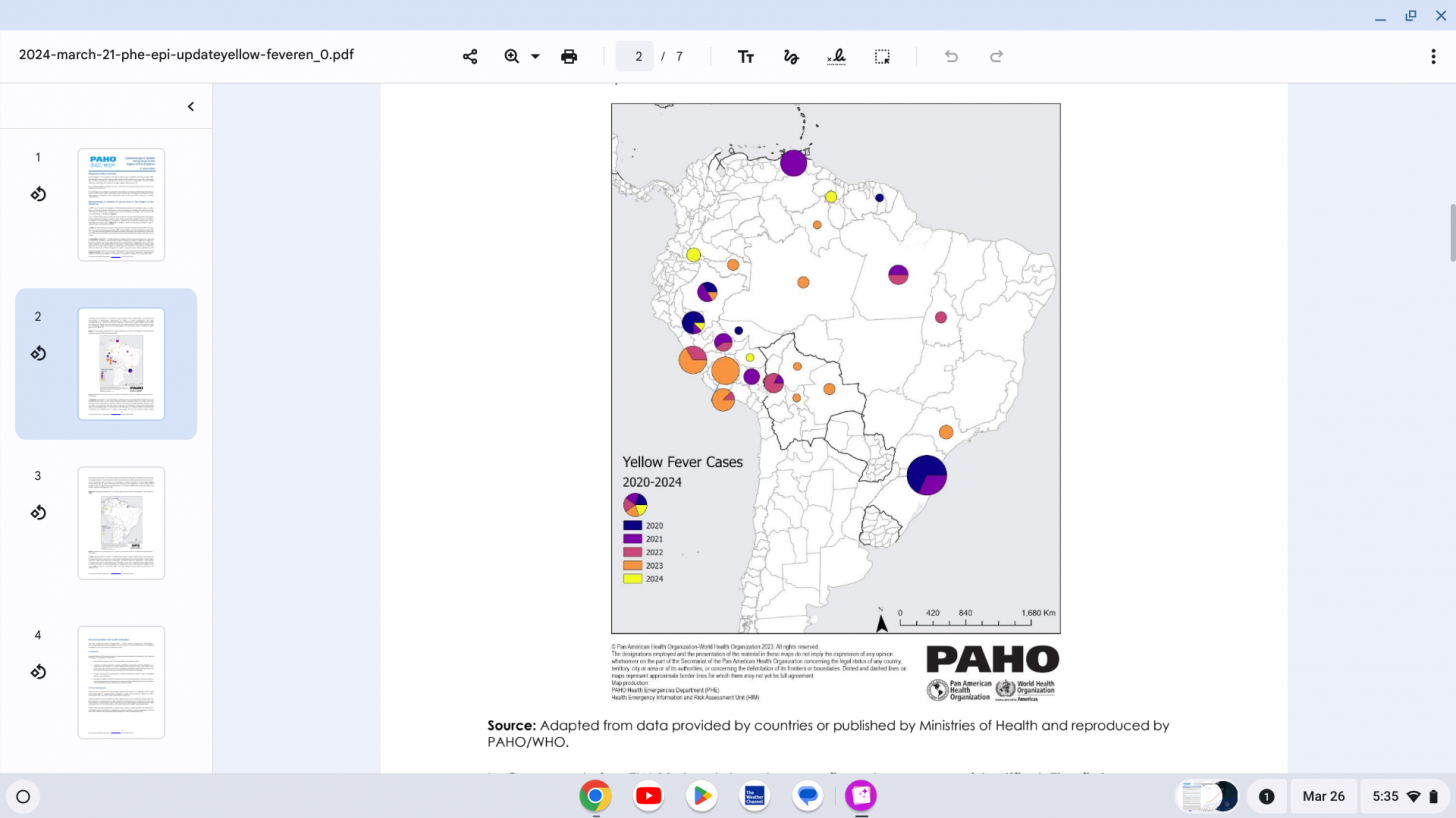The width and height of the screenshot is (1456, 818).
Task: Choose the area selection tool
Action: click(x=882, y=56)
